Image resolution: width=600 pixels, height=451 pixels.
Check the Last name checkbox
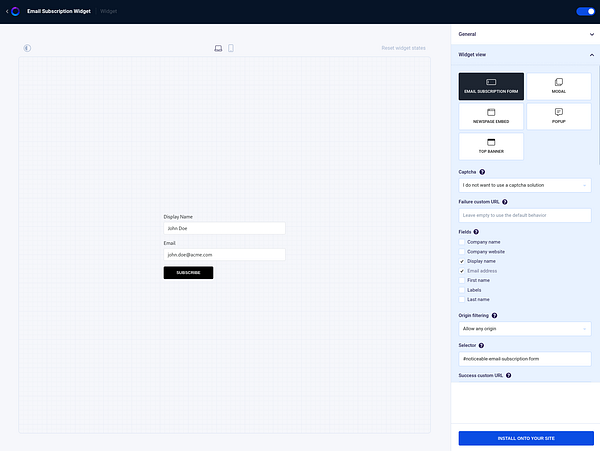click(x=462, y=300)
